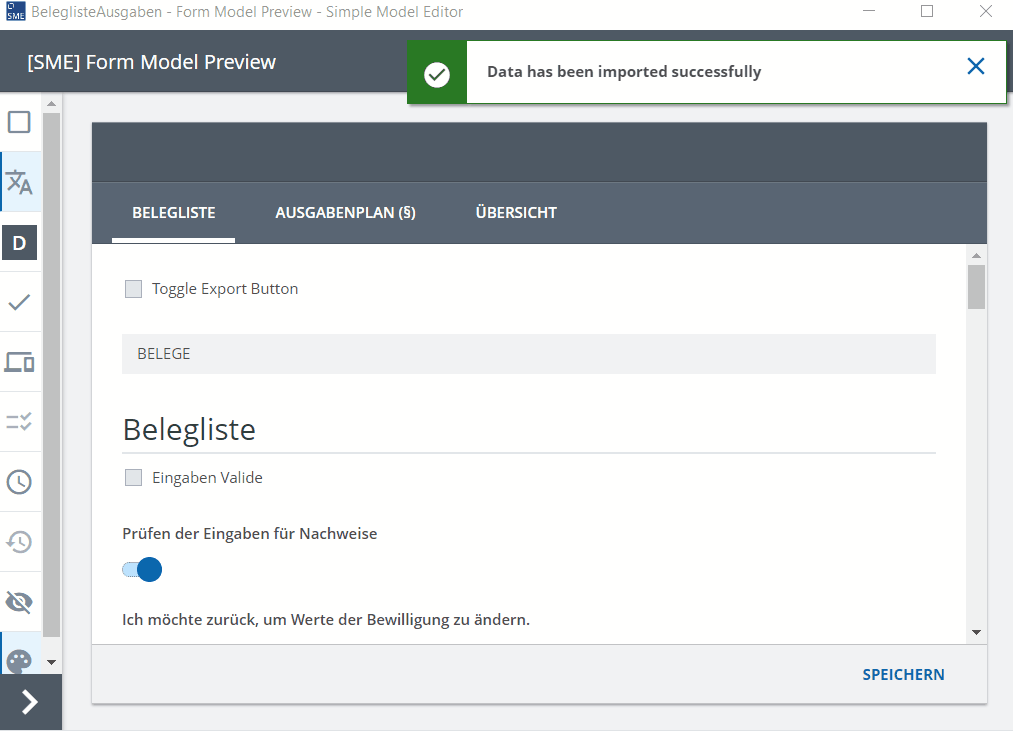This screenshot has height=731, width=1013.
Task: Click the sidebar scroll-down arrow
Action: pyautogui.click(x=52, y=662)
